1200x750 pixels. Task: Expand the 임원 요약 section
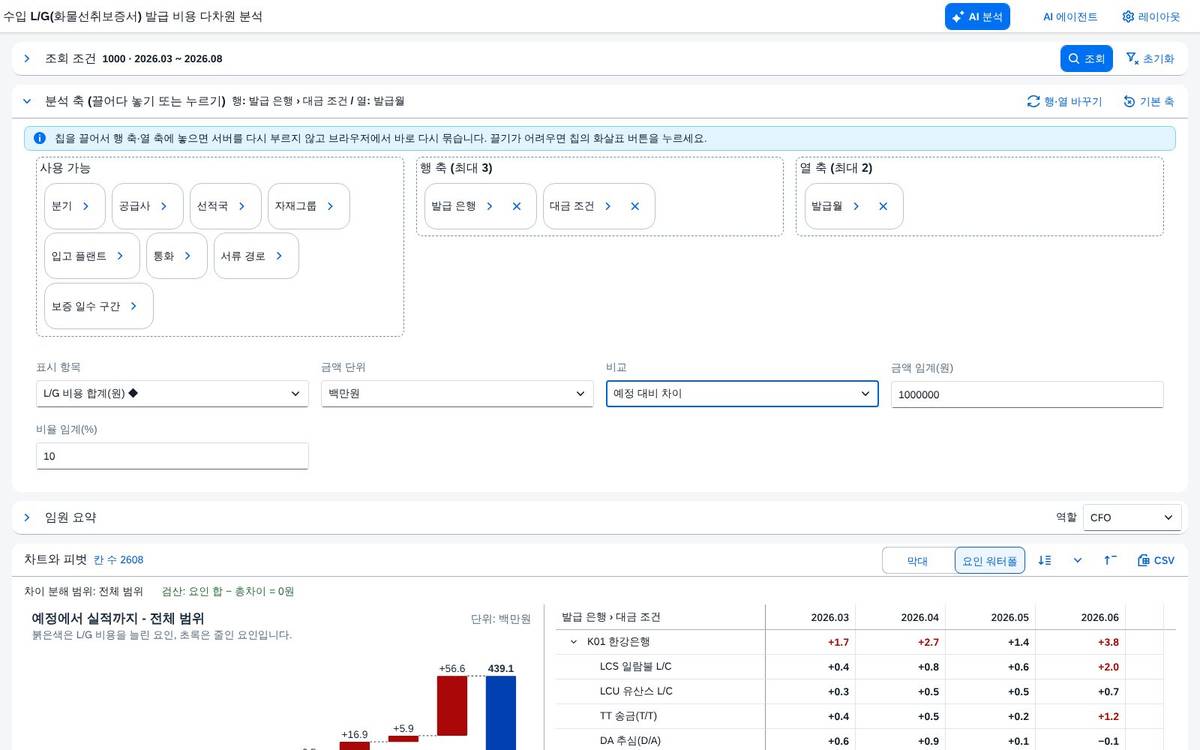(x=27, y=517)
